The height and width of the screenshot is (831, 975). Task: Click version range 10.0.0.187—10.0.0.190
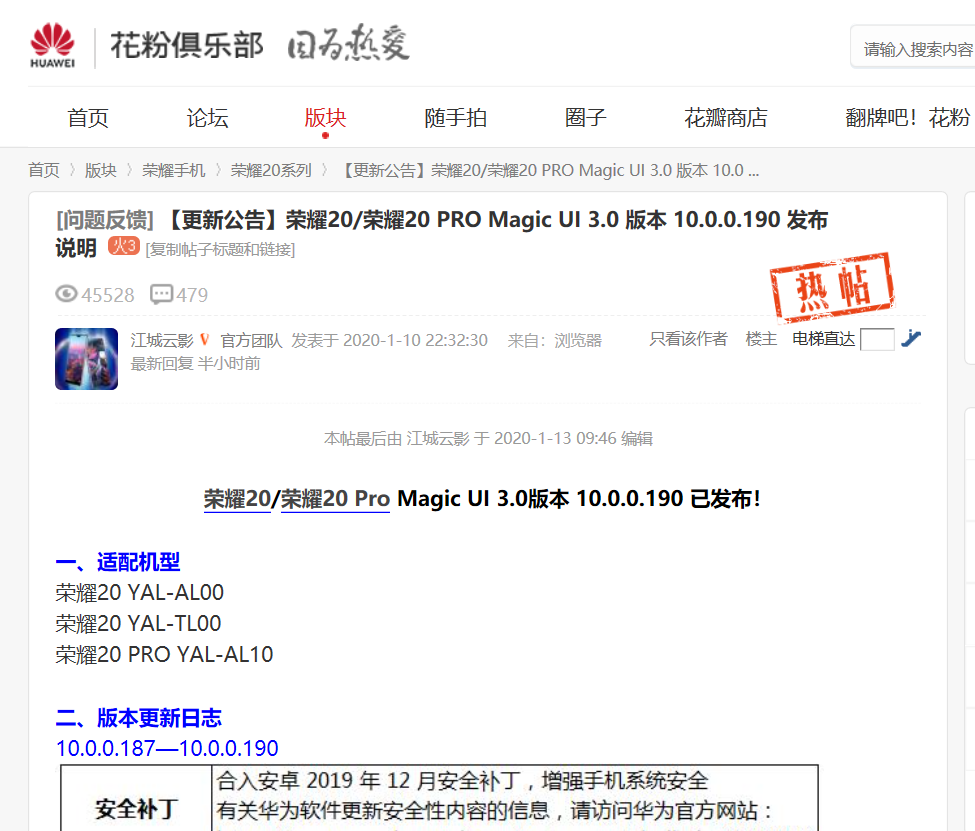(167, 748)
